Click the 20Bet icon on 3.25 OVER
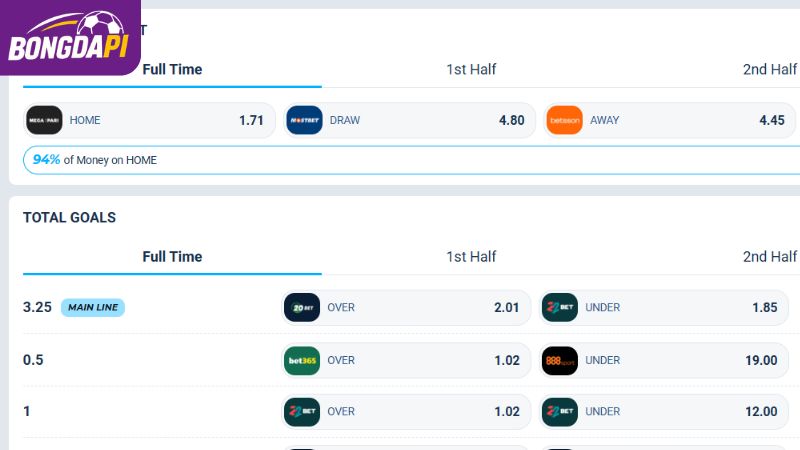The width and height of the screenshot is (800, 450). coord(302,308)
